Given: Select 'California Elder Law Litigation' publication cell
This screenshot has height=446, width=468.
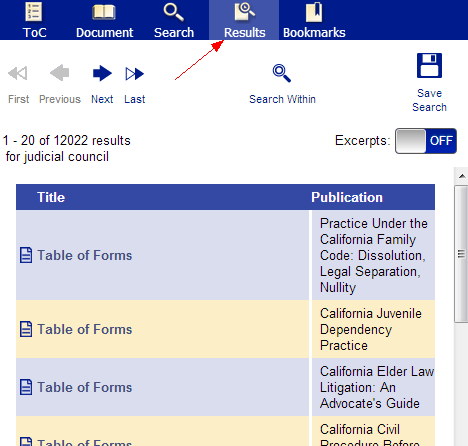Looking at the screenshot, I should pyautogui.click(x=374, y=387).
